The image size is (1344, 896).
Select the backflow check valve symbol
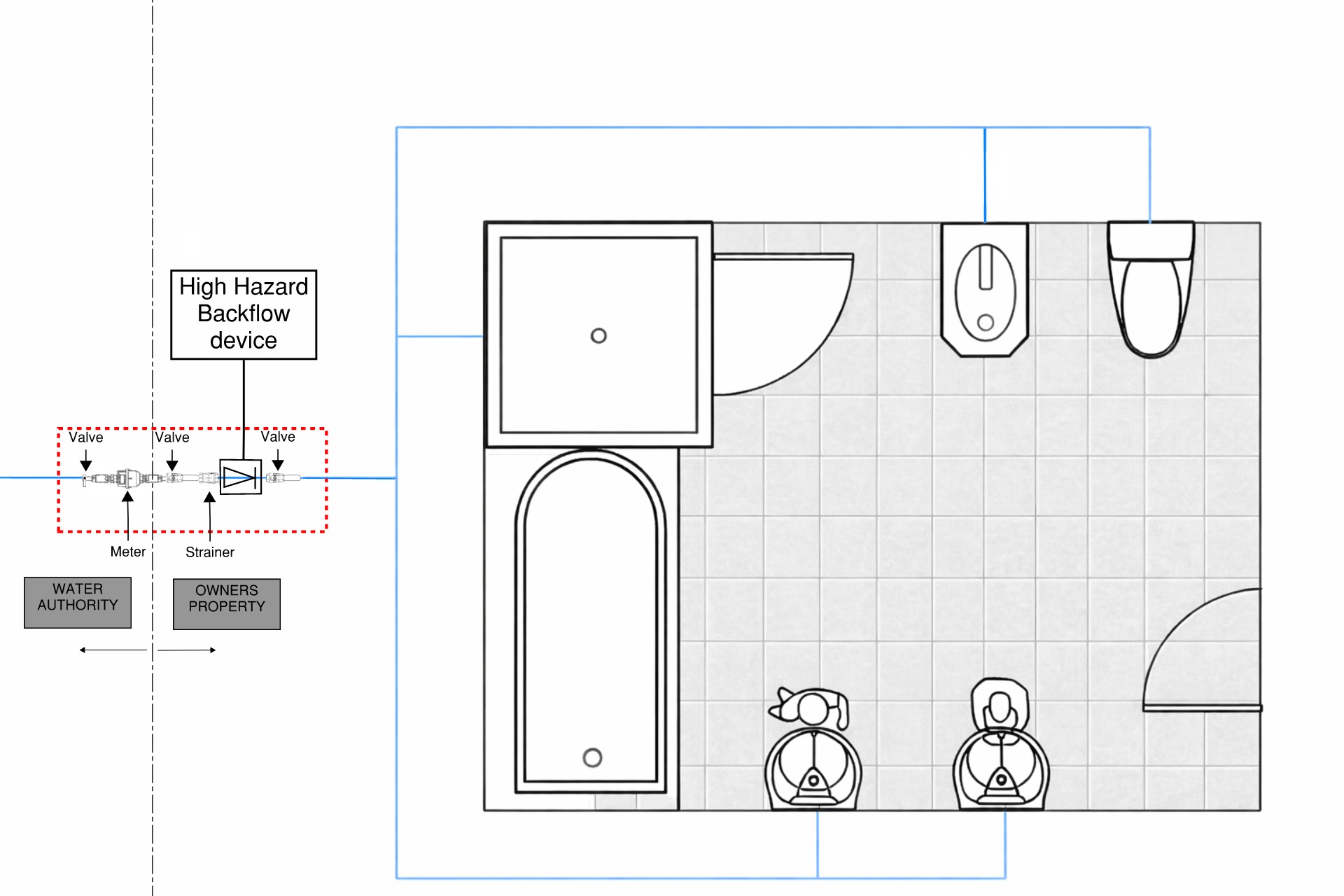tap(241, 477)
